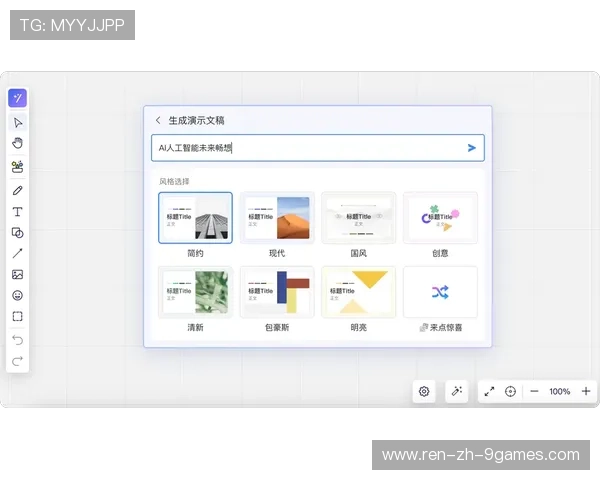
Task: Select the 现代 style thumbnail
Action: [x=277, y=218]
